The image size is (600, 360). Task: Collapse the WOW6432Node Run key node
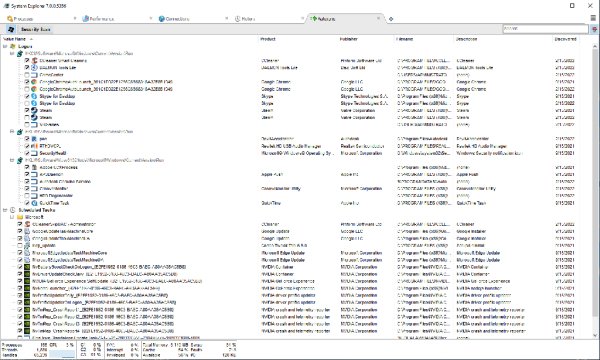[12, 160]
